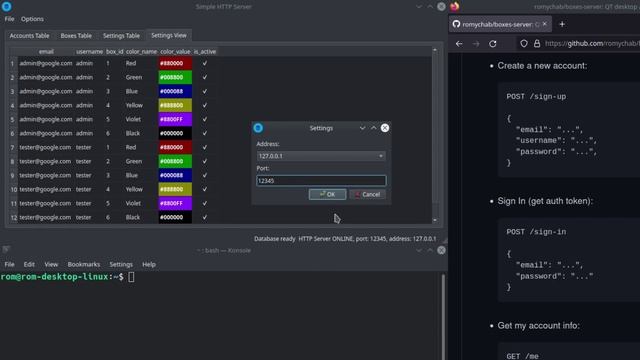640x360 pixels.
Task: Click the box_id column header
Action: pos(115,51)
